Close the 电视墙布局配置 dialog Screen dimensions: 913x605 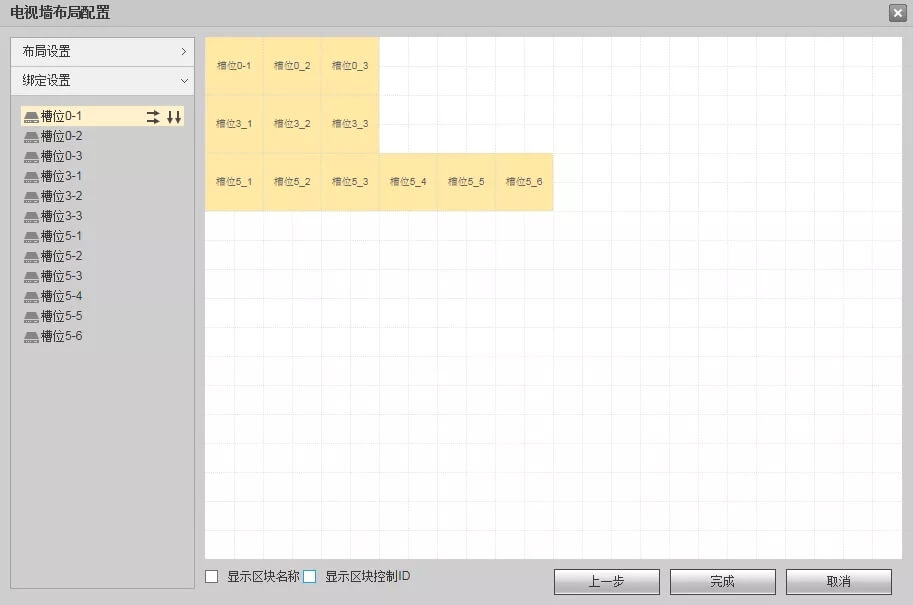pos(897,13)
